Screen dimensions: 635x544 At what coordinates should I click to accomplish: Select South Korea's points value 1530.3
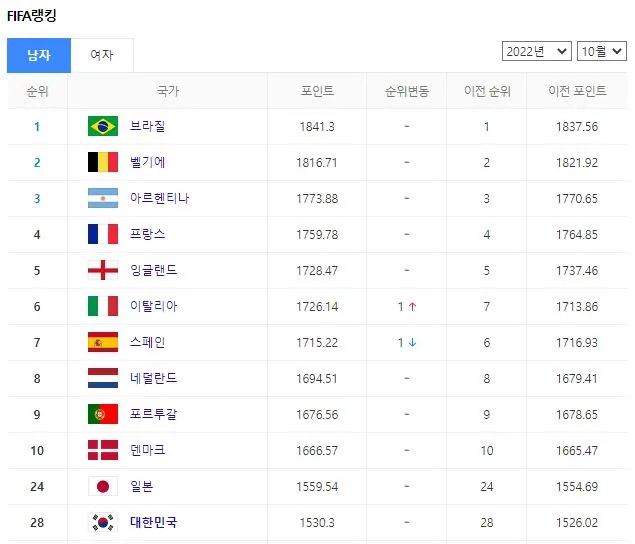click(x=317, y=523)
